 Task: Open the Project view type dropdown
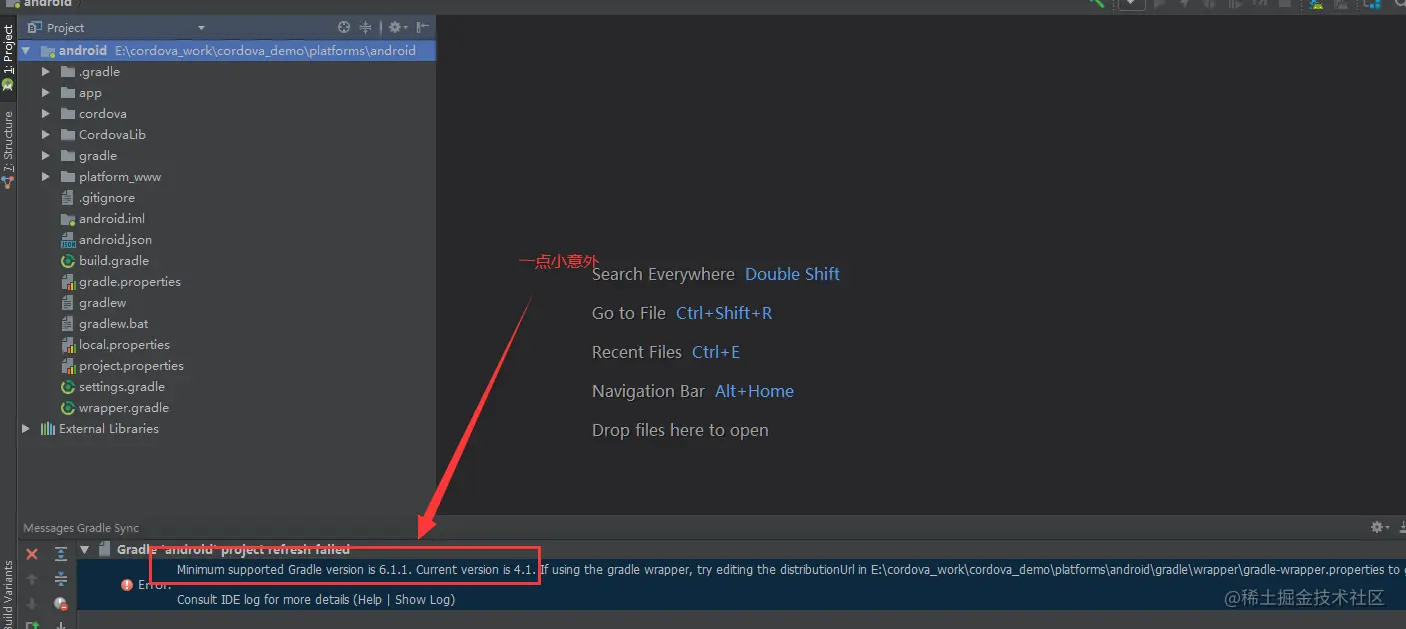[201, 28]
